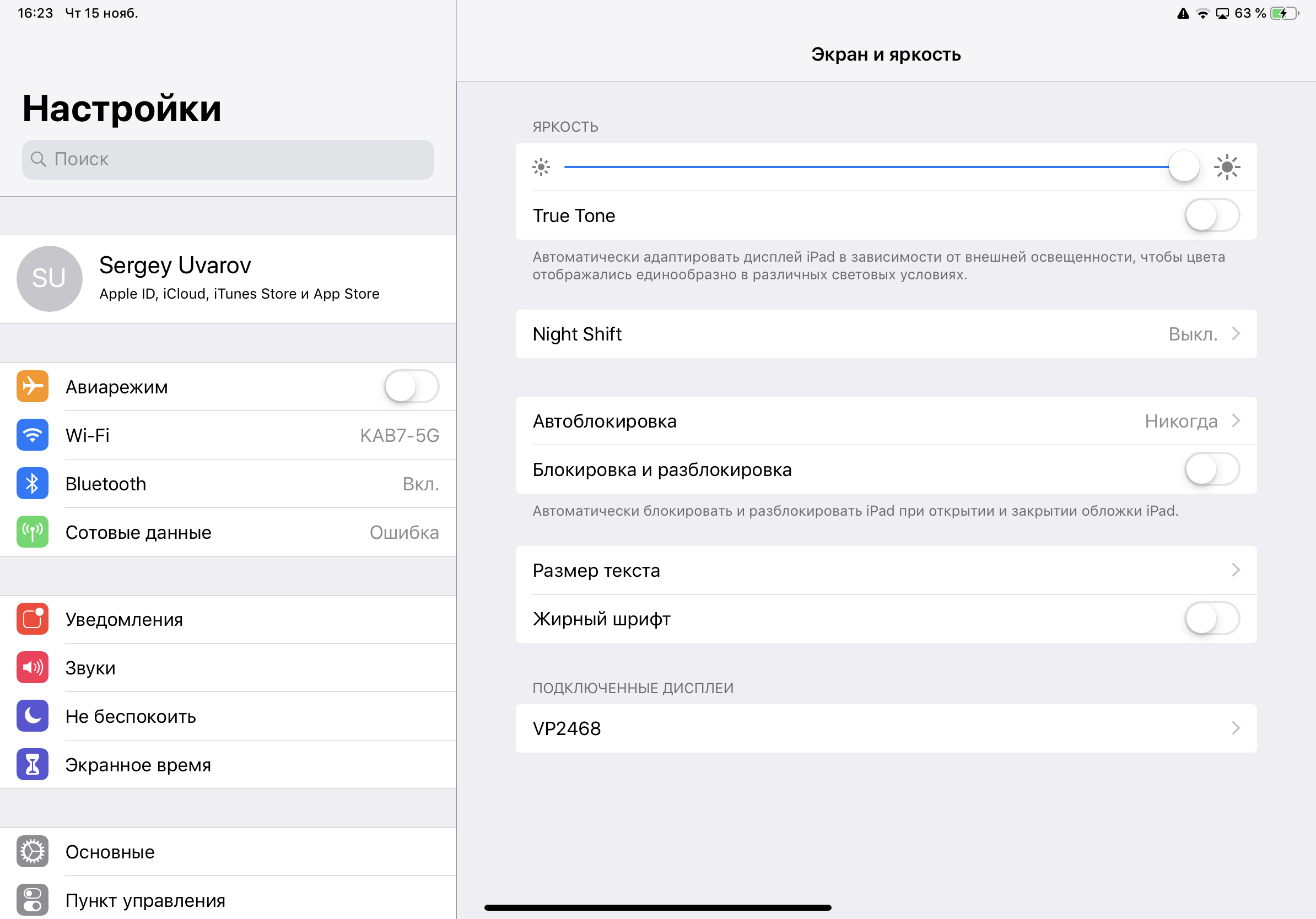Turn on Жирный шрифт toggle
This screenshot has width=1316, height=919.
coord(1211,619)
